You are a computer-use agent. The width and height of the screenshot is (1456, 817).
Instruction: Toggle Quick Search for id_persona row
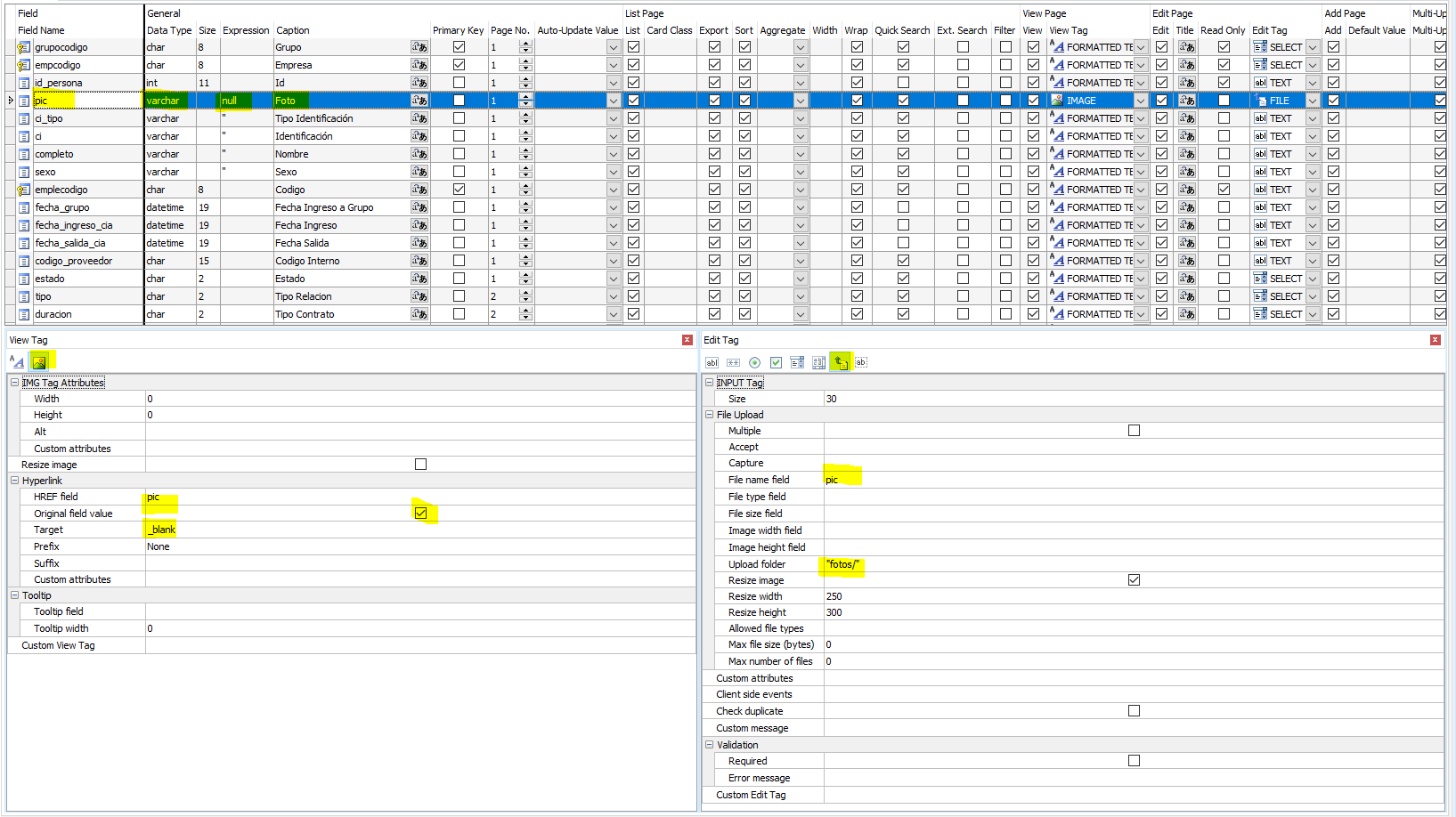point(903,83)
